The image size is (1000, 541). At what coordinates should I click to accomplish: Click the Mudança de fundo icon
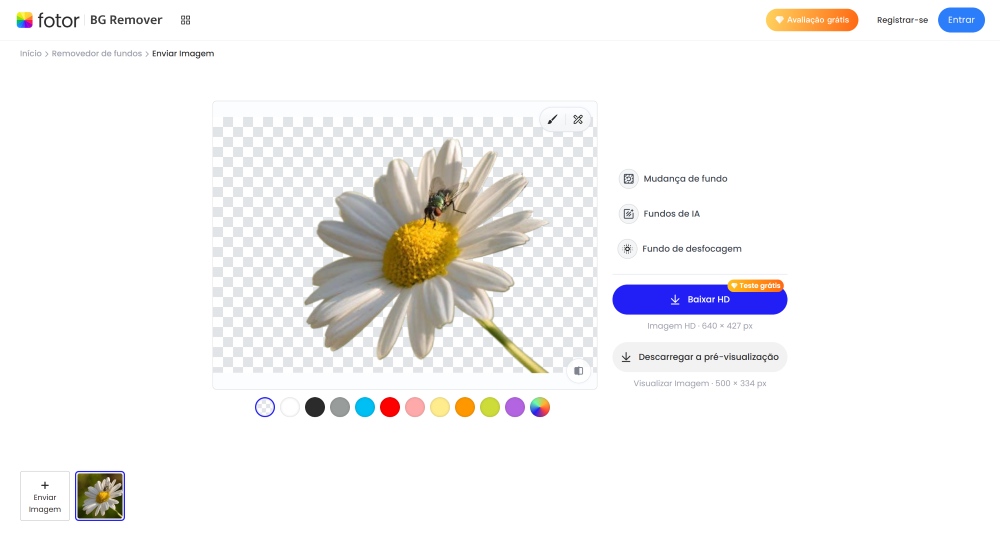pyautogui.click(x=628, y=179)
